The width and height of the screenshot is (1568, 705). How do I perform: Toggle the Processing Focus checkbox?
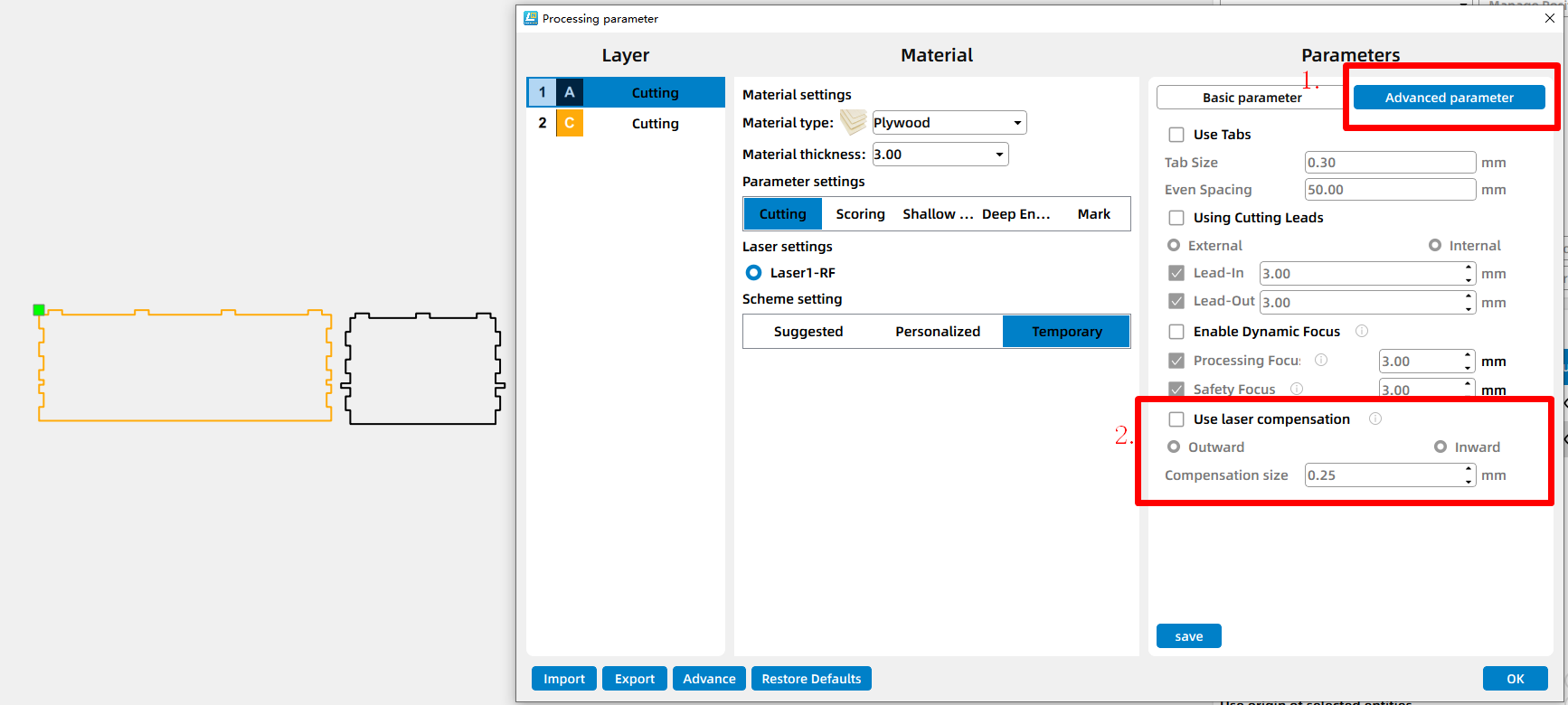[1176, 361]
